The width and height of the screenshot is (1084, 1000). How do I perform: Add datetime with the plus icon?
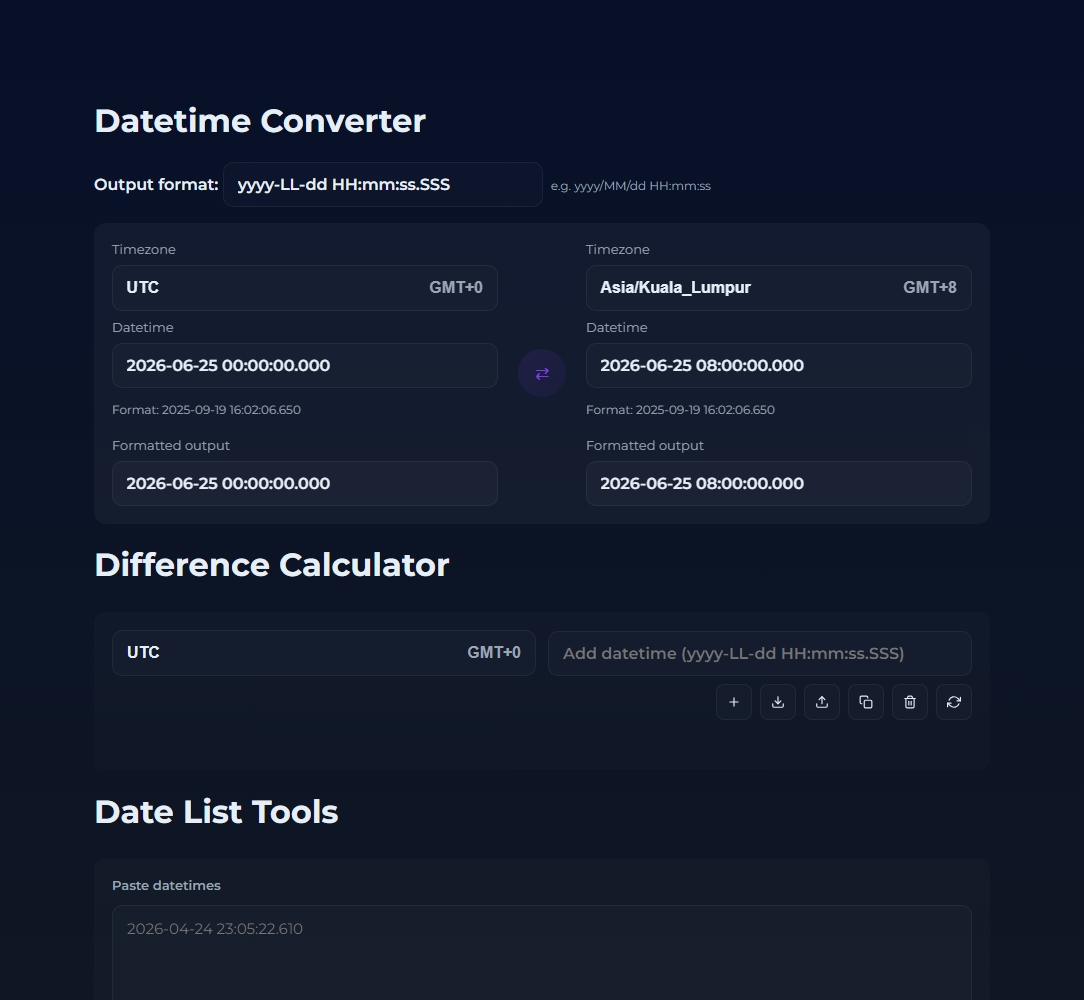click(733, 702)
